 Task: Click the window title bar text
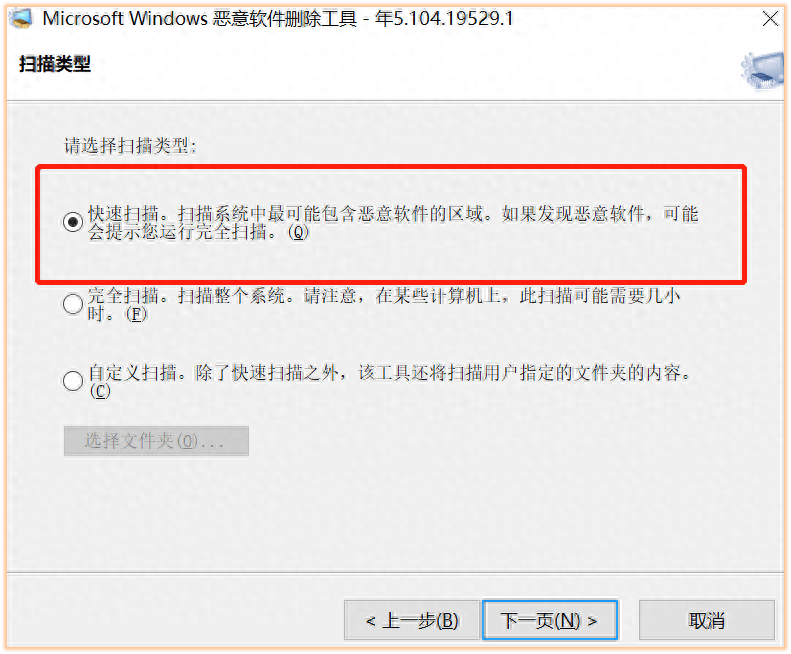pyautogui.click(x=278, y=19)
